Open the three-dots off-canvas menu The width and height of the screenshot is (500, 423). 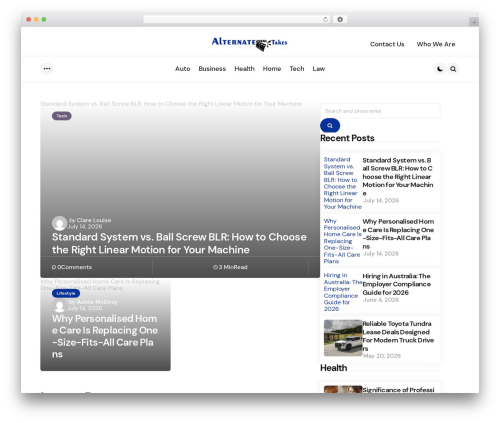click(x=47, y=69)
